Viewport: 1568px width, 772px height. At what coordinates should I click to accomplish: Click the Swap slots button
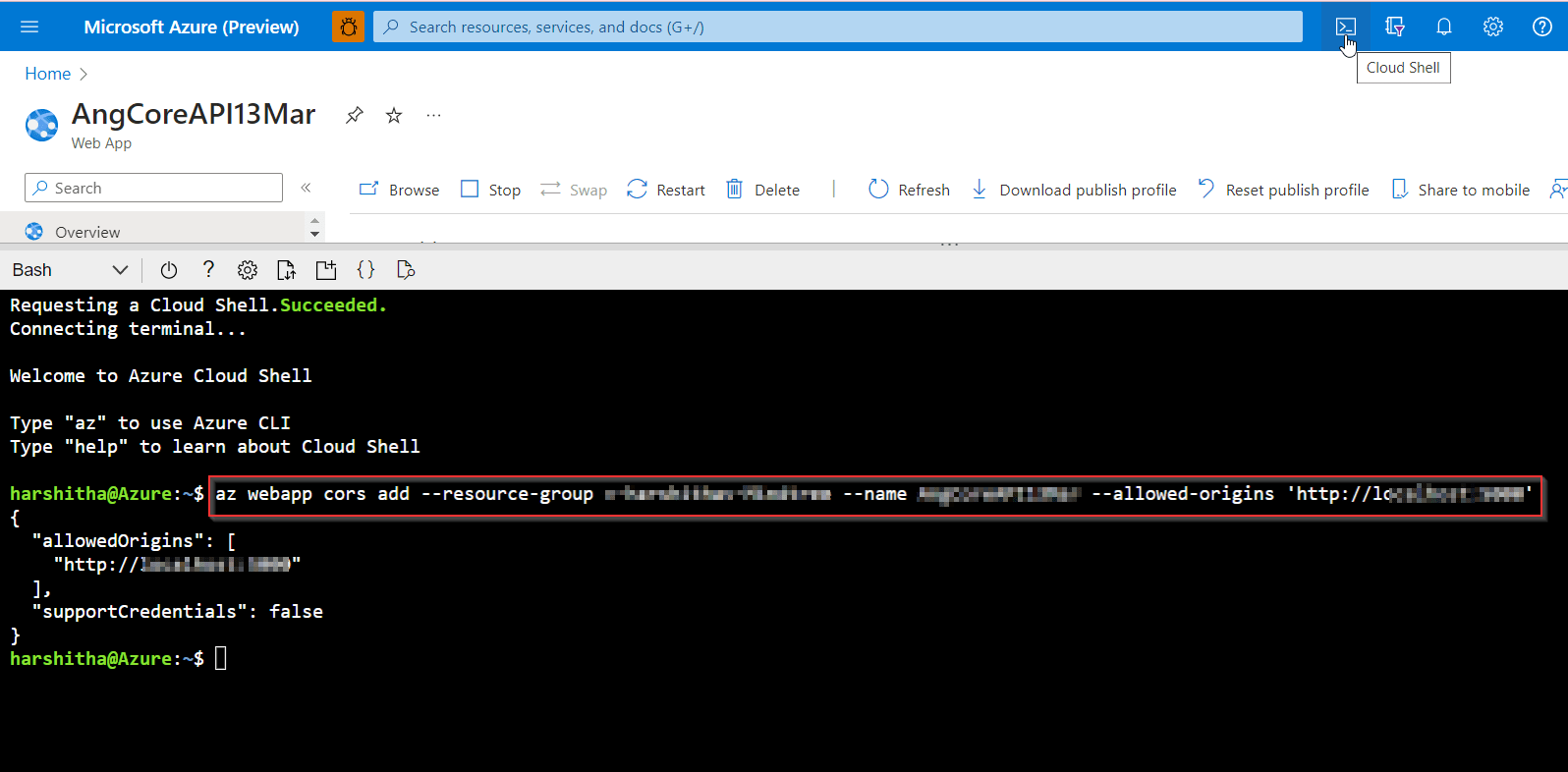coord(574,190)
